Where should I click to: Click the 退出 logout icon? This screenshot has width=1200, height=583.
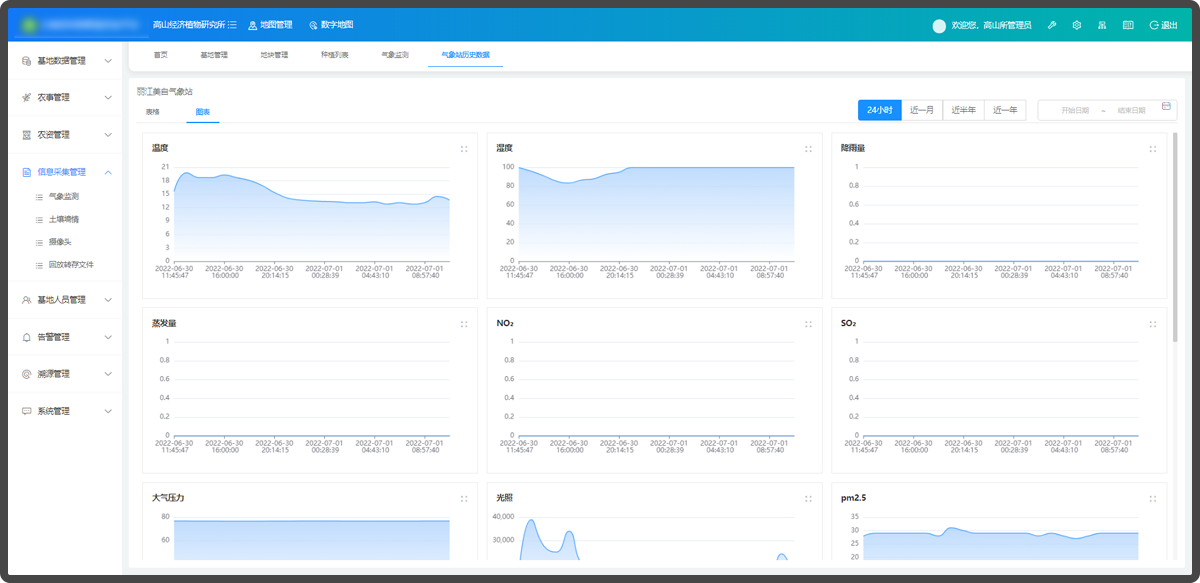tap(1154, 25)
